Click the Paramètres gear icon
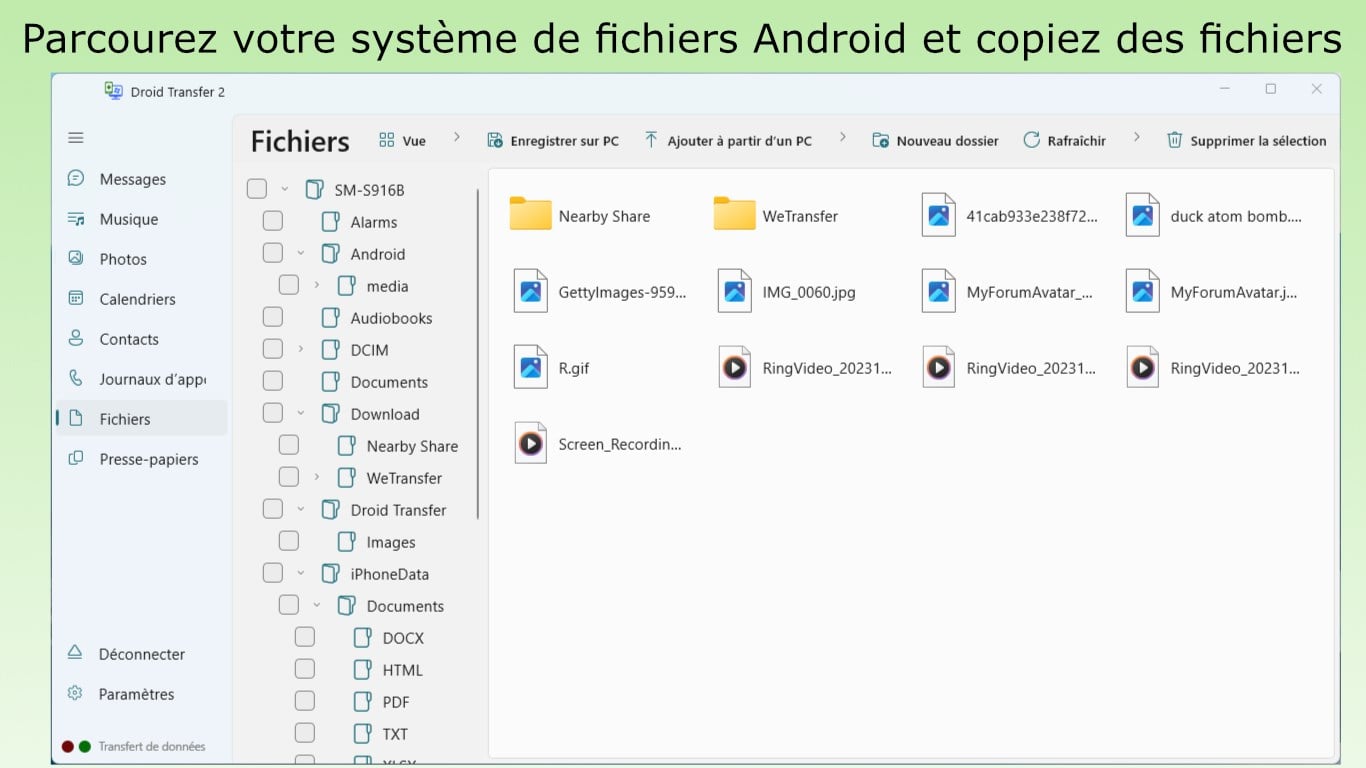 75,694
